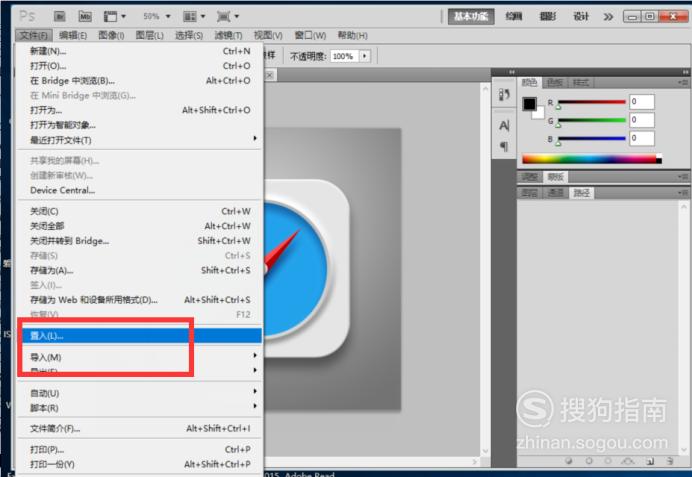Screen dimensions: 692x477
Task: Click the foreground color swatch in Color panel
Action: [529, 104]
